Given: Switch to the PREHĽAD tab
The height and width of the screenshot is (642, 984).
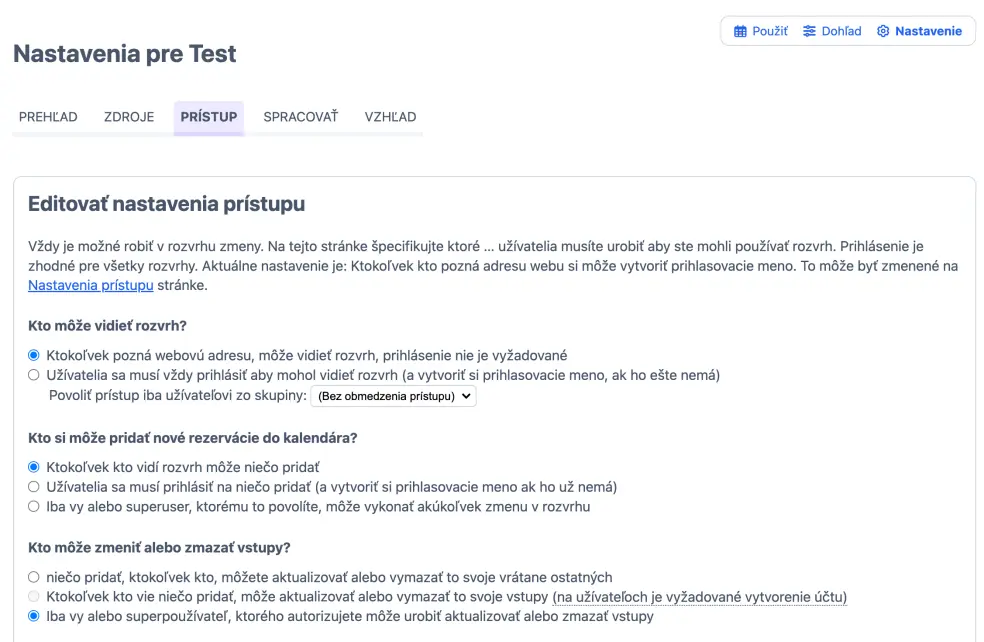Looking at the screenshot, I should pos(48,117).
